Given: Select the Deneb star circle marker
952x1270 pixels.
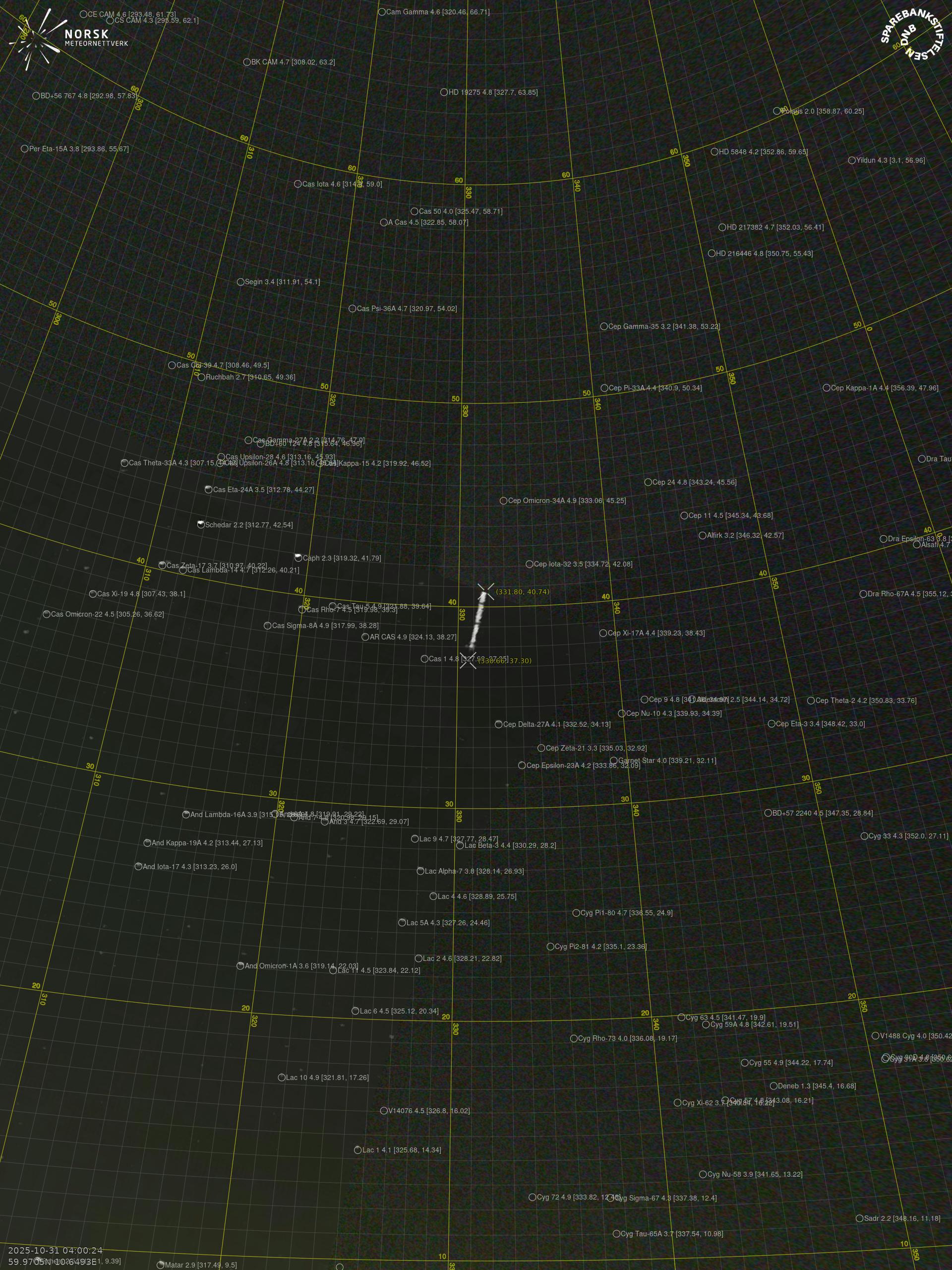Looking at the screenshot, I should (773, 1085).
